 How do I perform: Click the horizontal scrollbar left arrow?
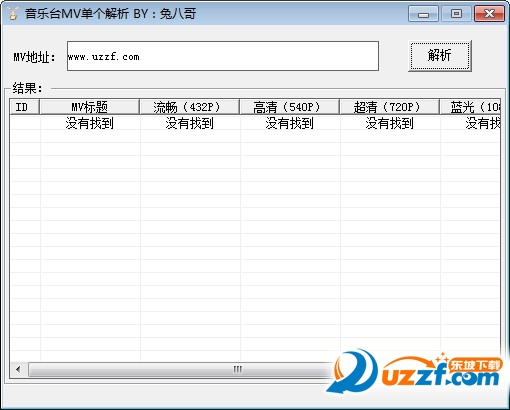click(x=18, y=369)
